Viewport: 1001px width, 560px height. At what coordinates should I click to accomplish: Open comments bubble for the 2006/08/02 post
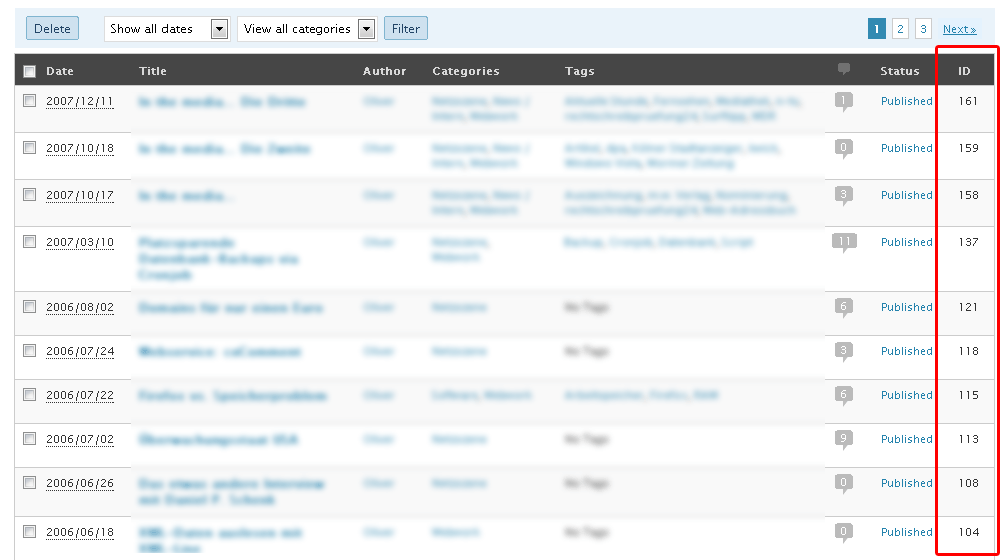844,306
